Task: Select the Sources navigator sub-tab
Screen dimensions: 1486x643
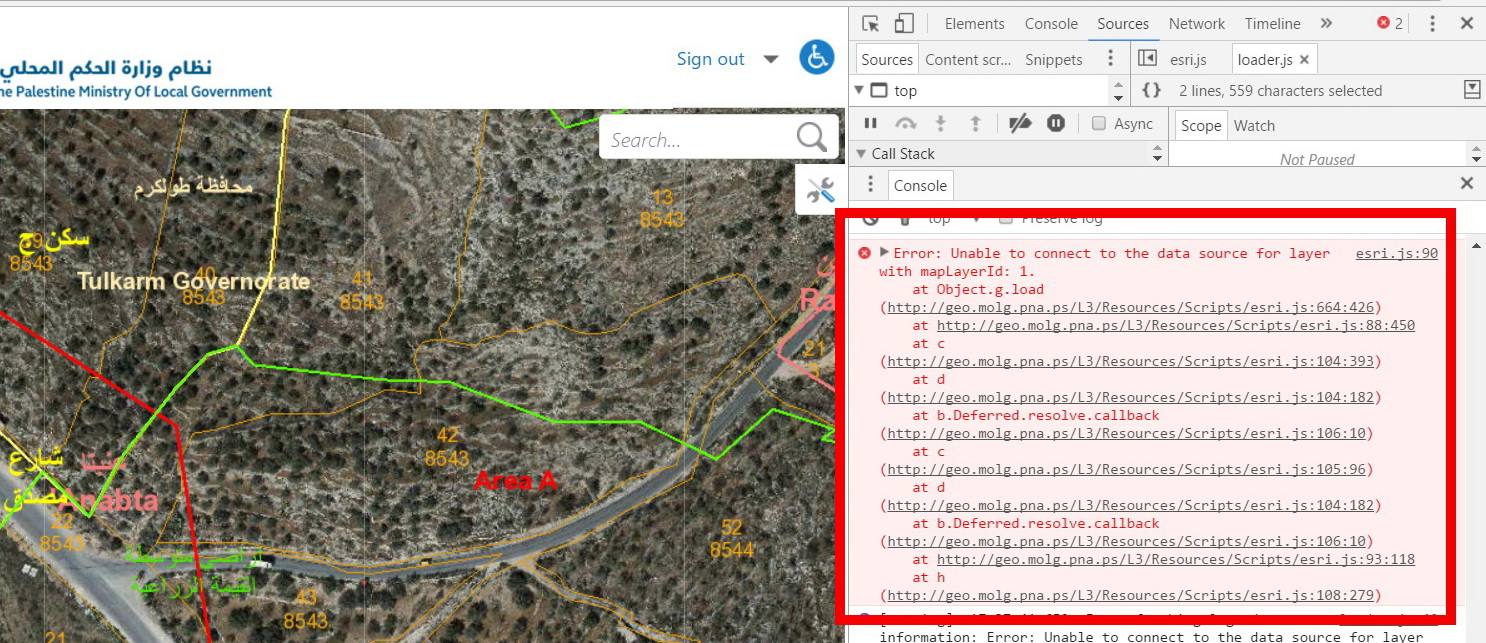Action: [x=887, y=60]
